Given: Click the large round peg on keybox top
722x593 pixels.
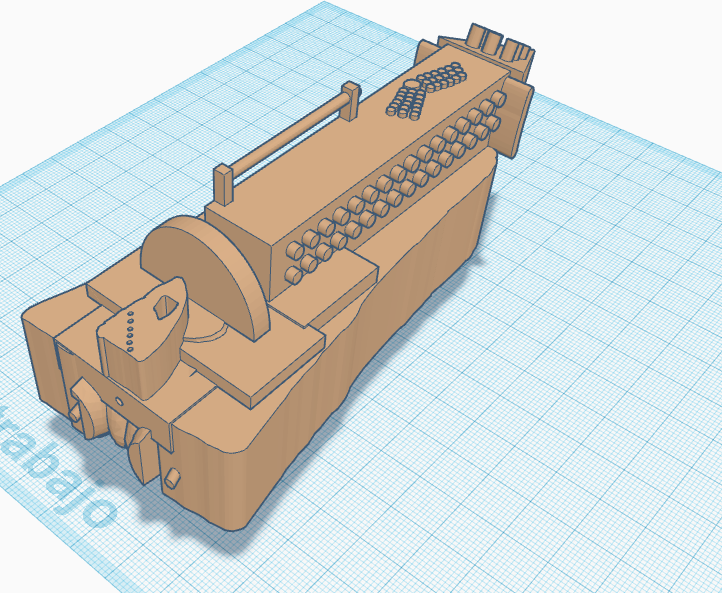Looking at the screenshot, I should pyautogui.click(x=411, y=85).
